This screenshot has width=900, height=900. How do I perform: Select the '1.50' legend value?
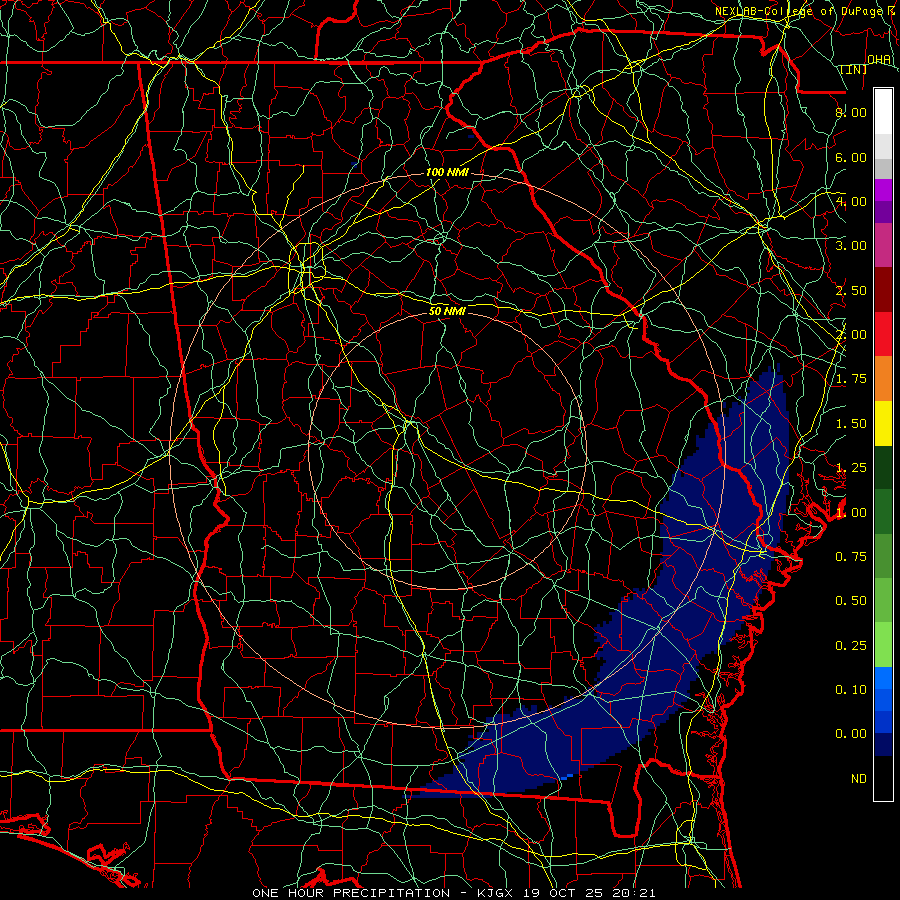[x=851, y=424]
